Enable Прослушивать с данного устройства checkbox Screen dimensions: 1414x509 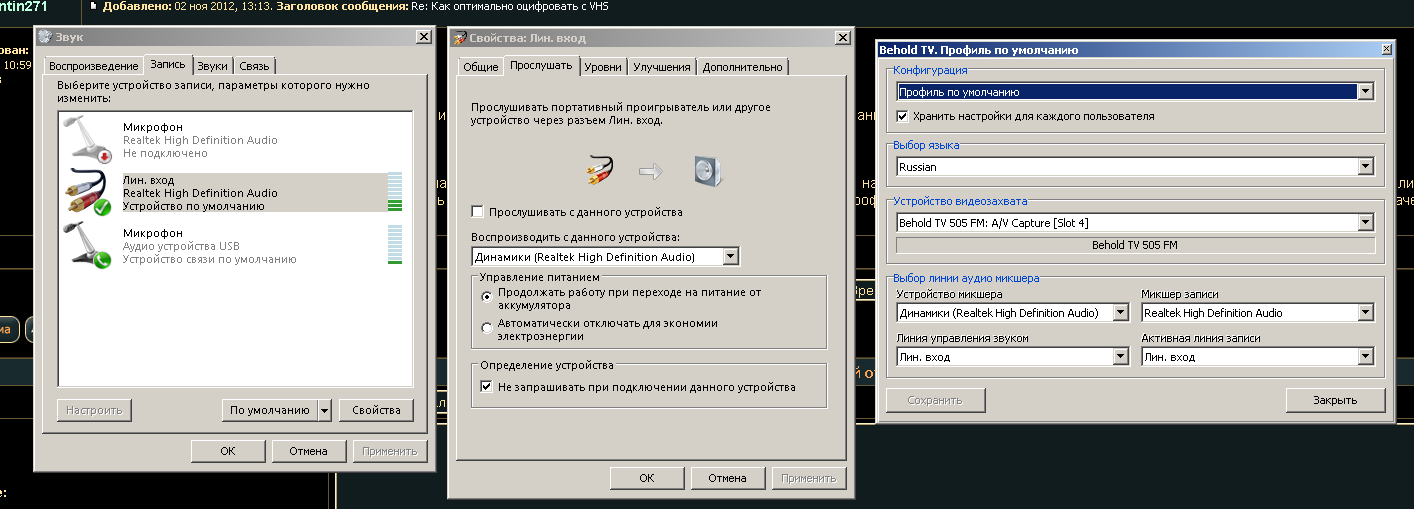coord(478,212)
